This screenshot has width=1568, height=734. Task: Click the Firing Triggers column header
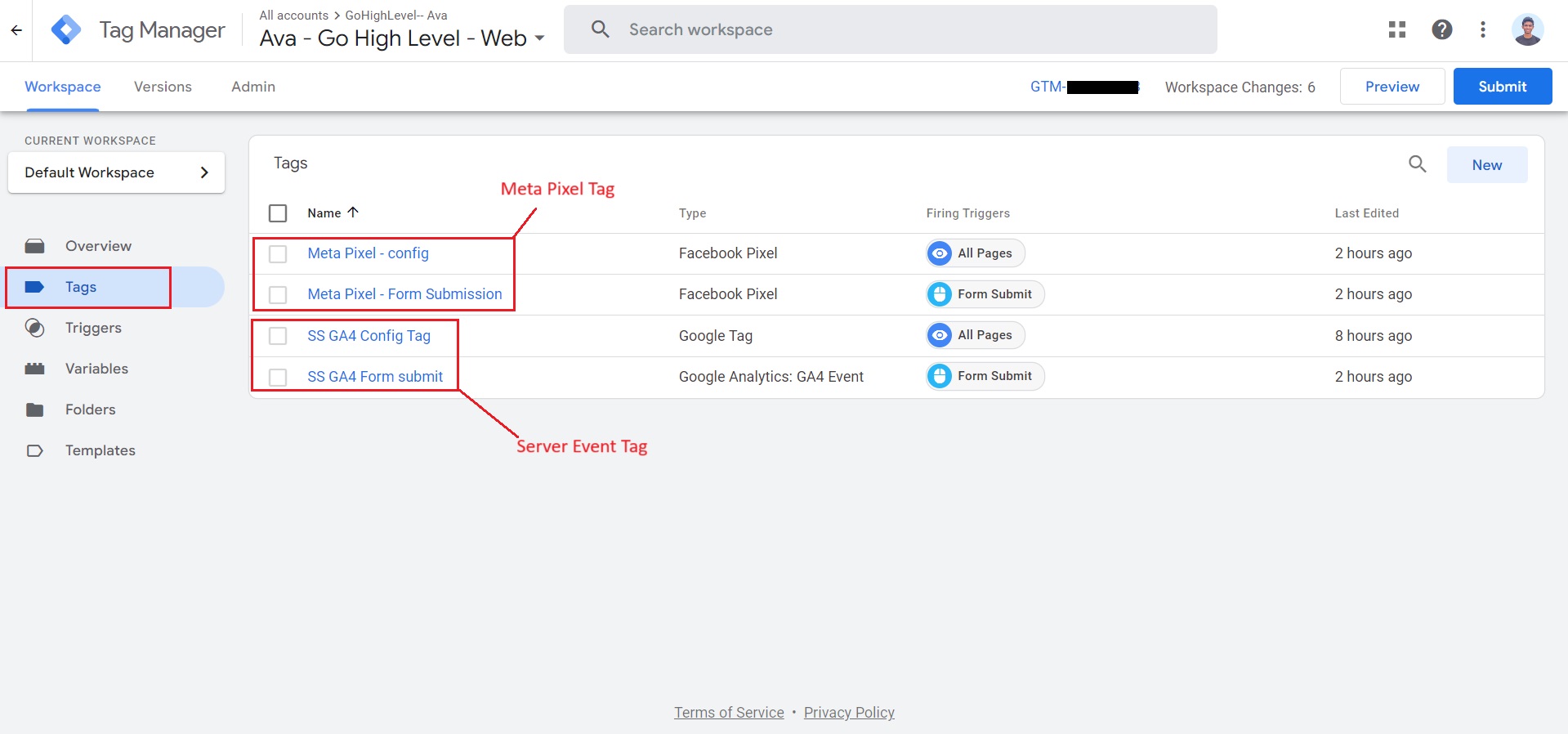pyautogui.click(x=967, y=213)
